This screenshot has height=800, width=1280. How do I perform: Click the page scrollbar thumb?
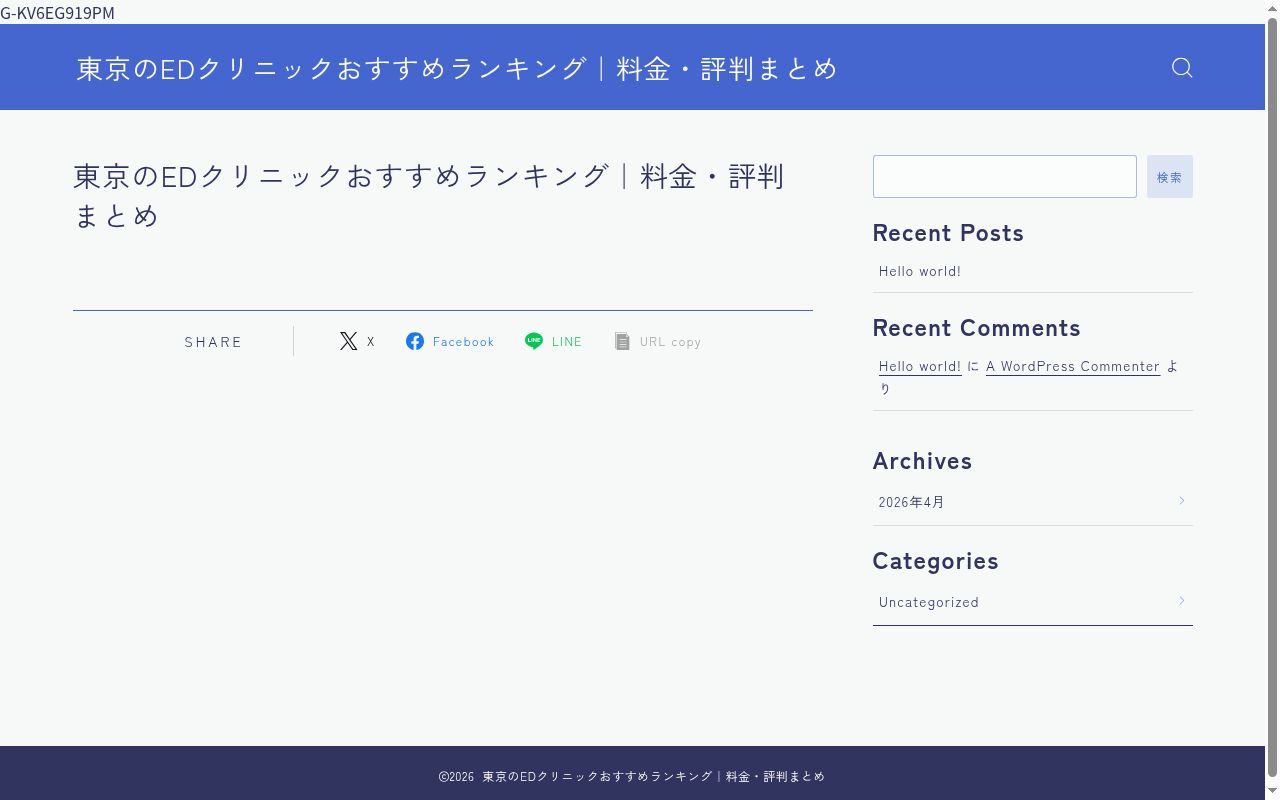[1272, 397]
